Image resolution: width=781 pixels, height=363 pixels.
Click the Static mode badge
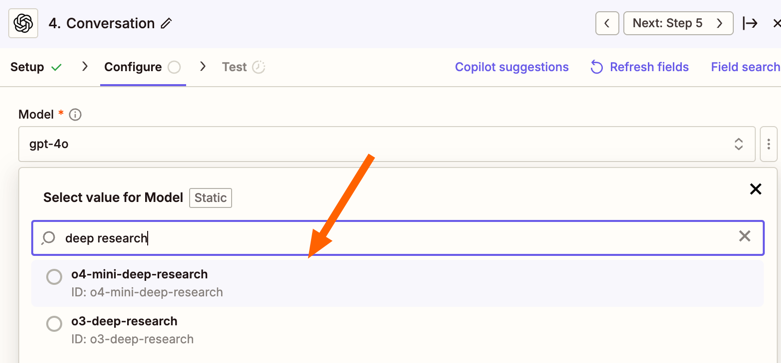tap(211, 198)
